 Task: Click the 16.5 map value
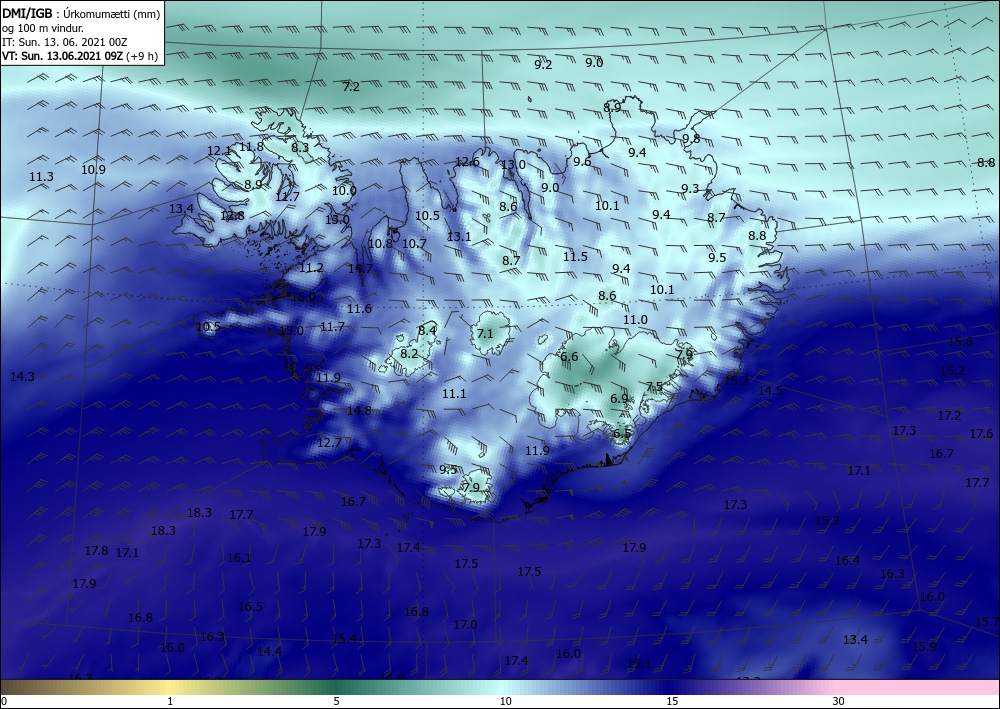tap(251, 606)
